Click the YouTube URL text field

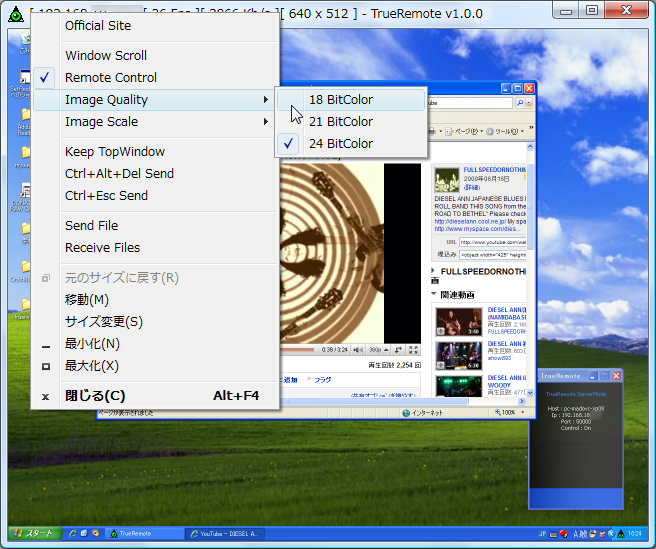[492, 242]
